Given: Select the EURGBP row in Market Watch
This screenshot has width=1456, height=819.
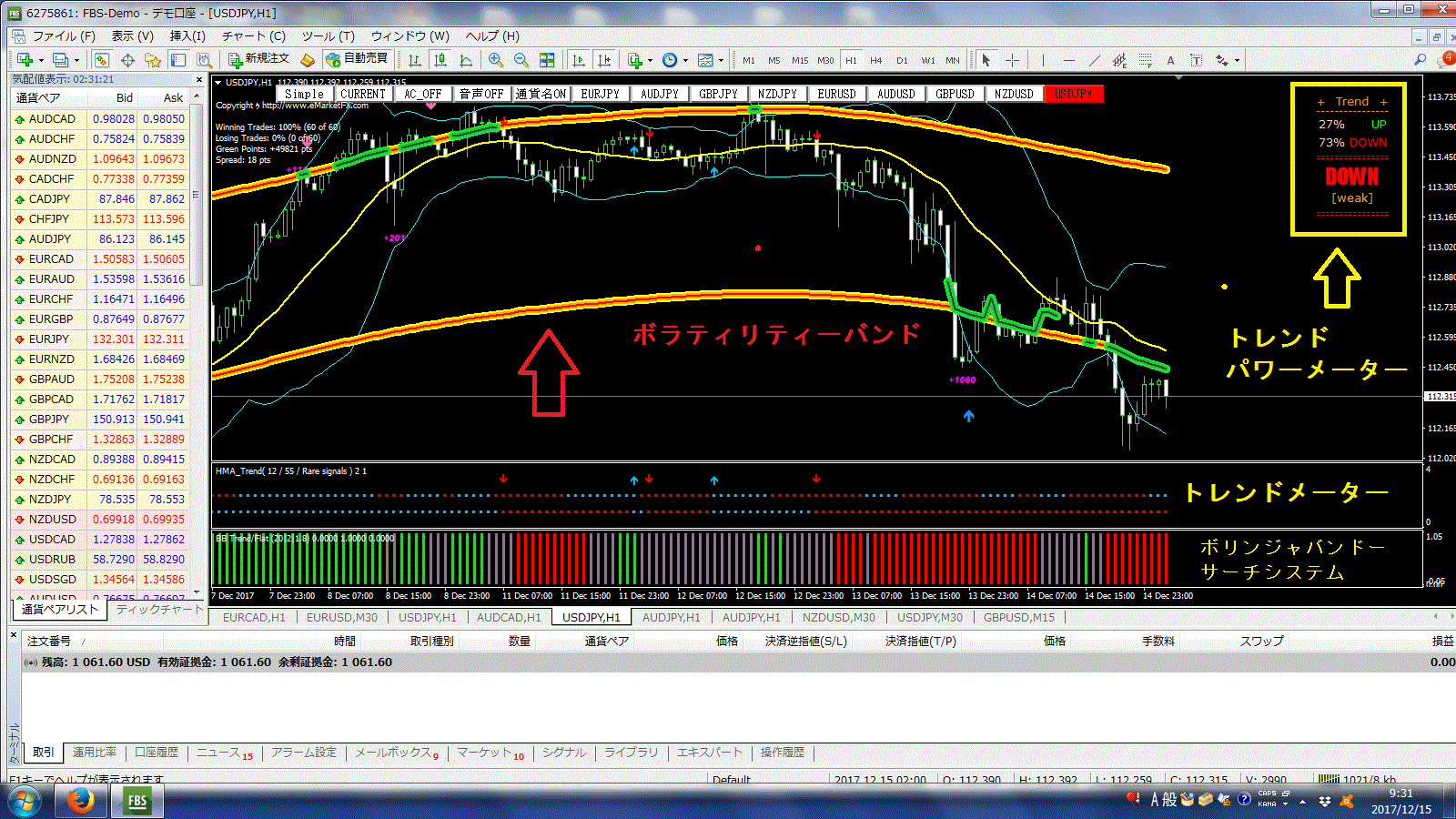Looking at the screenshot, I should pos(101,319).
